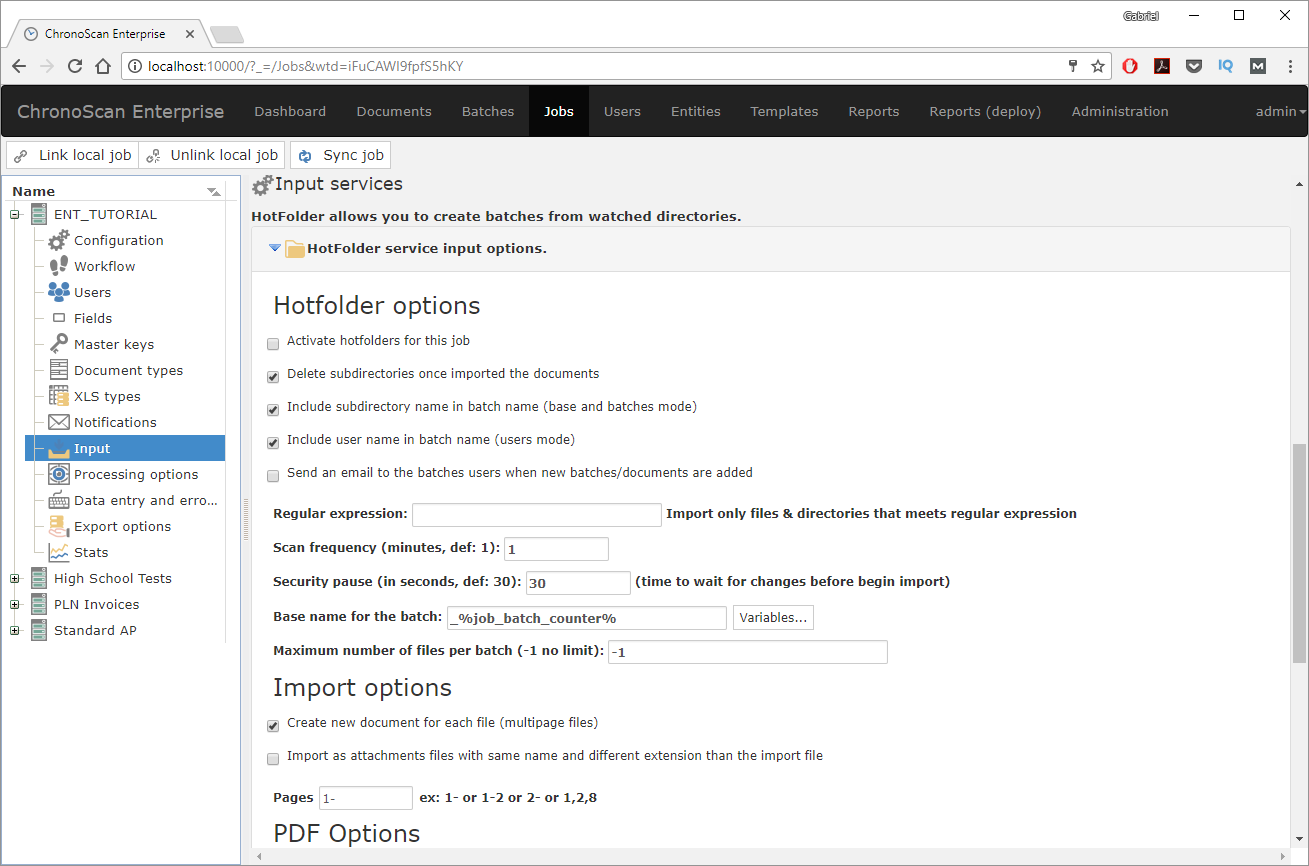The image size is (1309, 866).
Task: Click the Link local job button
Action: (x=72, y=155)
